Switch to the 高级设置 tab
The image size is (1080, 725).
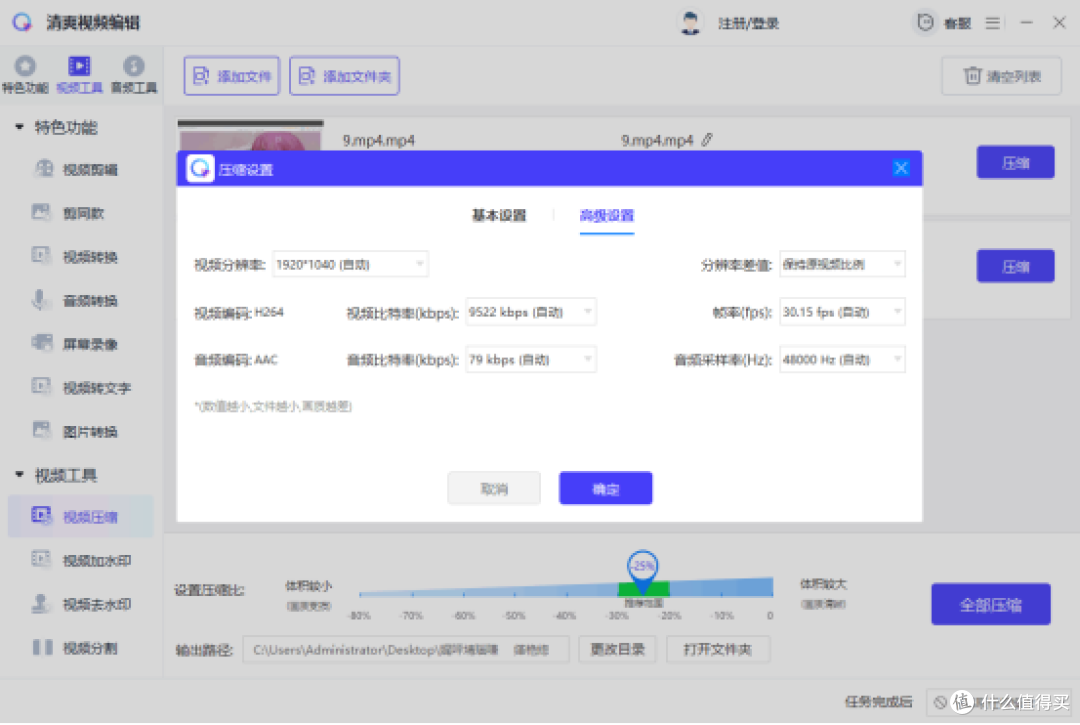(x=607, y=216)
